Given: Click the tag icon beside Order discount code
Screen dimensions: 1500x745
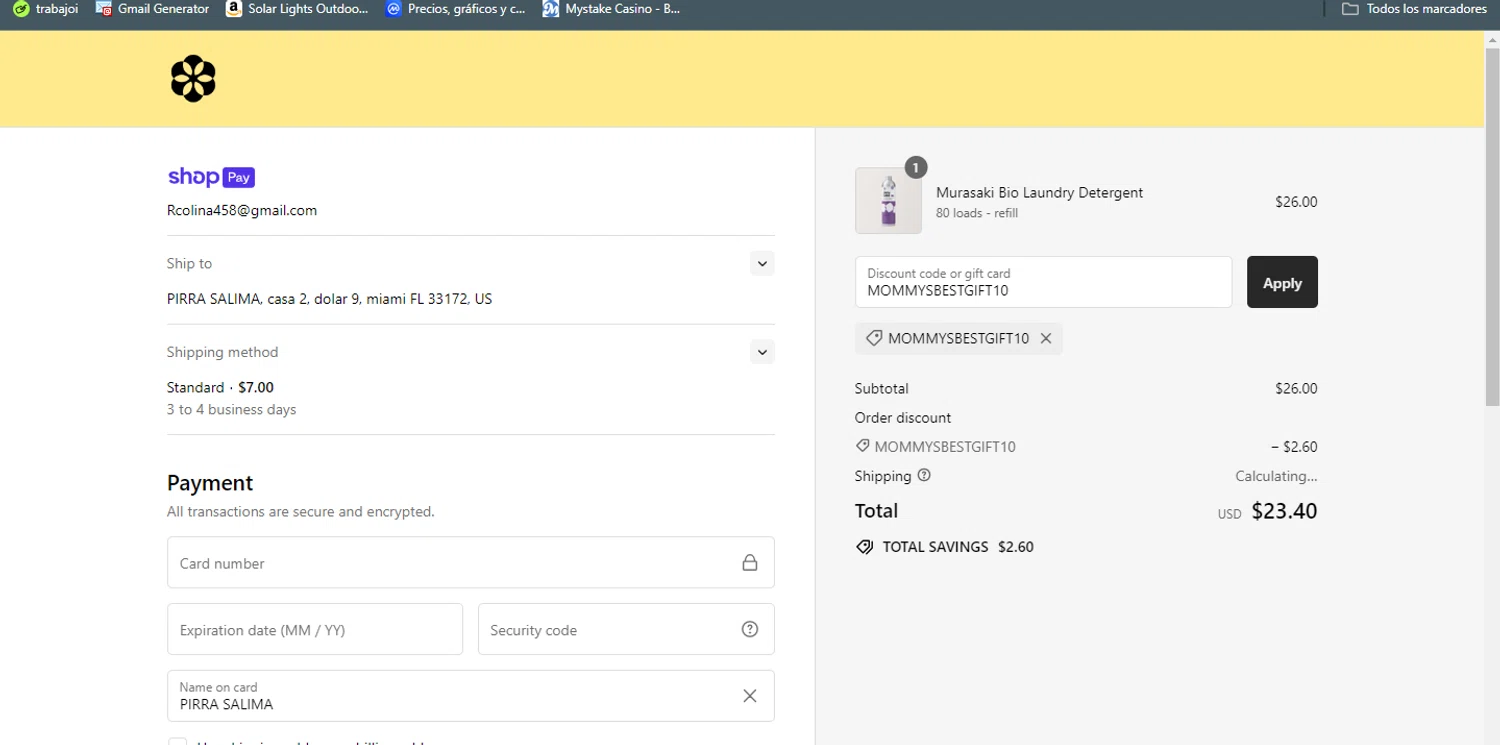Looking at the screenshot, I should 862,446.
